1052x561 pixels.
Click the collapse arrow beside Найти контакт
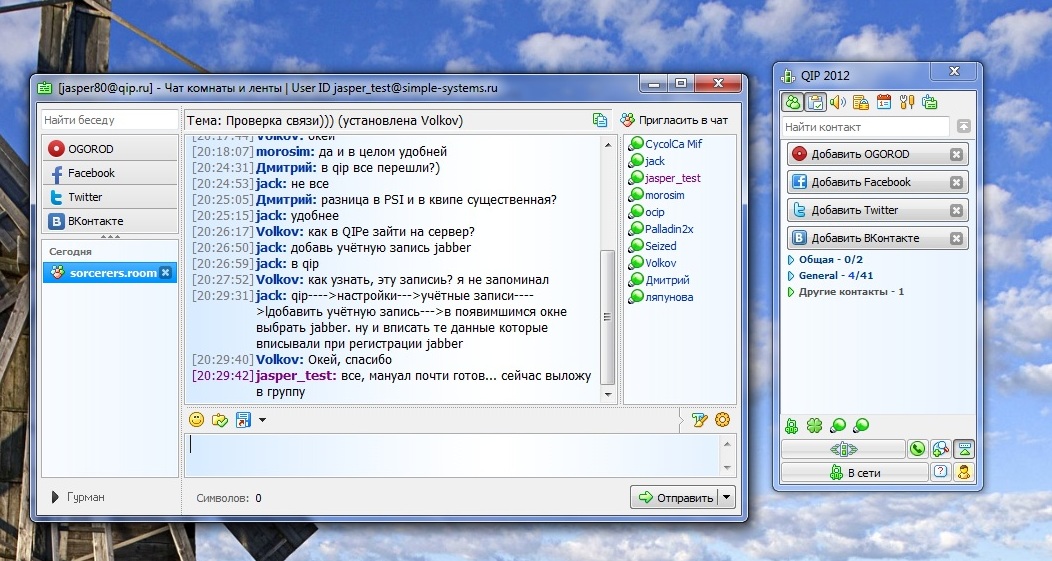963,126
